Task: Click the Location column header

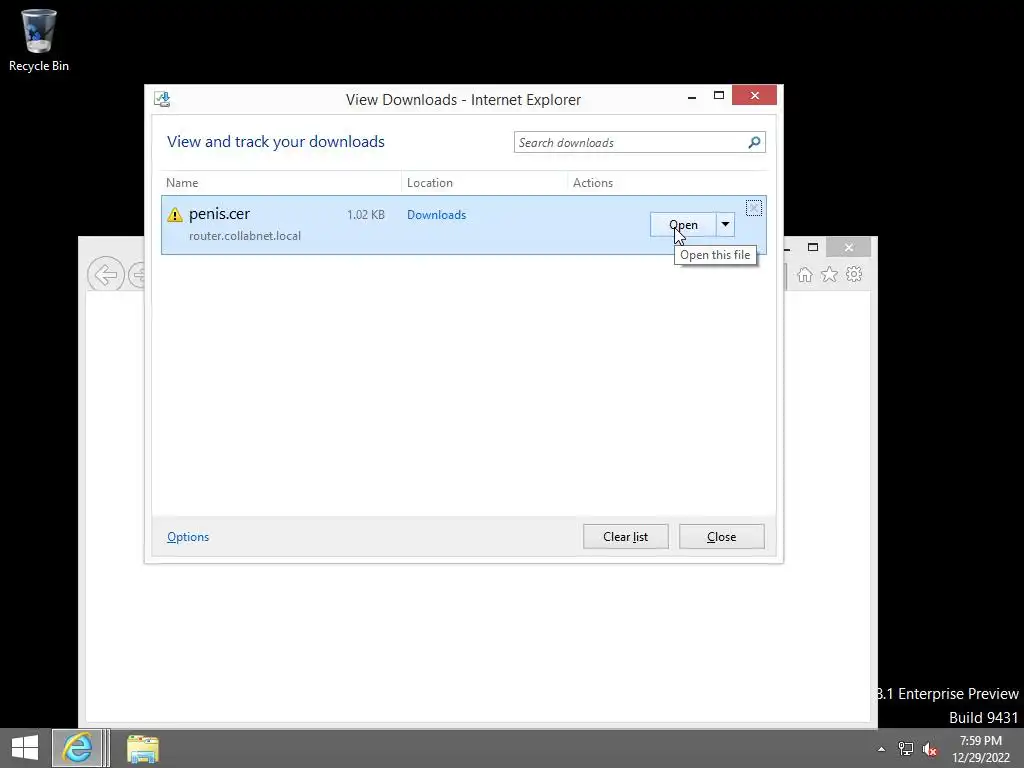Action: [x=430, y=183]
